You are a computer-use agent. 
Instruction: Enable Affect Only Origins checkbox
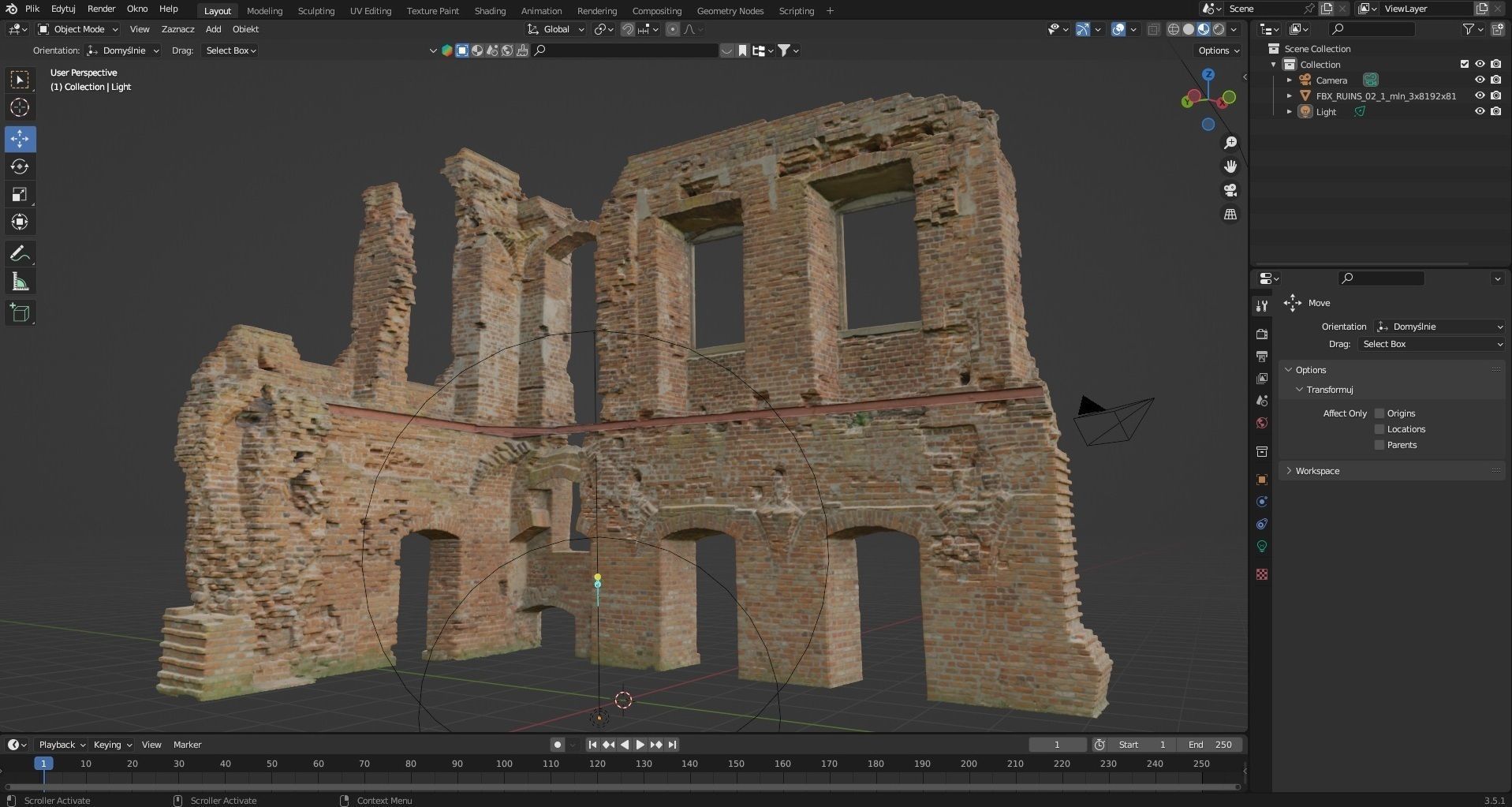coord(1379,413)
